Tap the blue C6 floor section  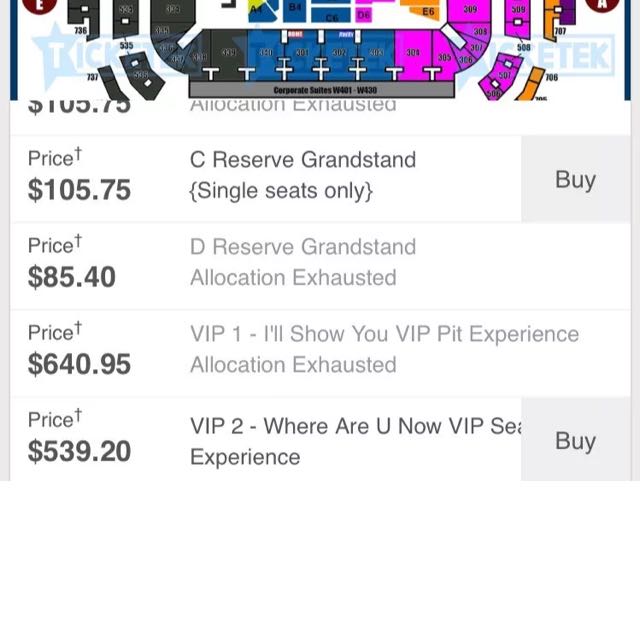click(331, 16)
